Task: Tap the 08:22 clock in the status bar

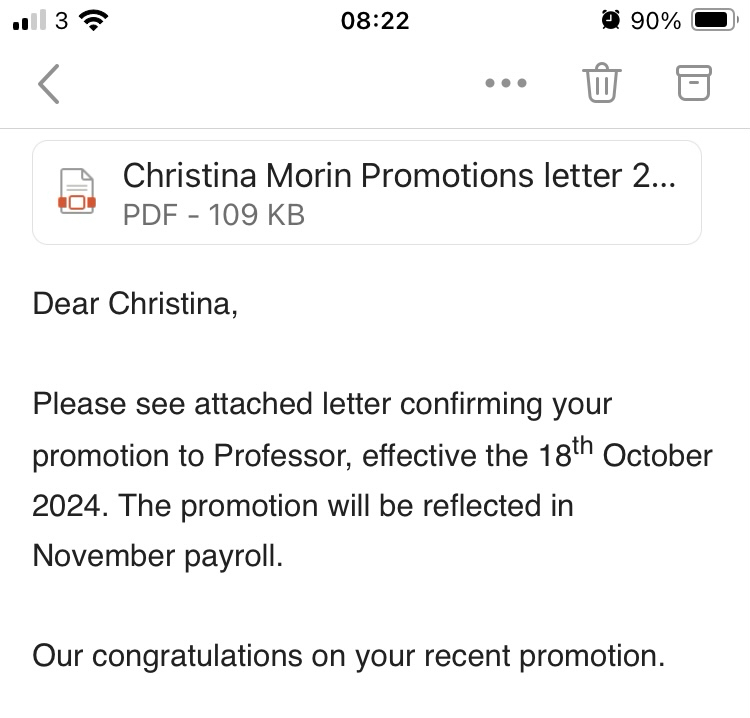Action: [x=375, y=21]
